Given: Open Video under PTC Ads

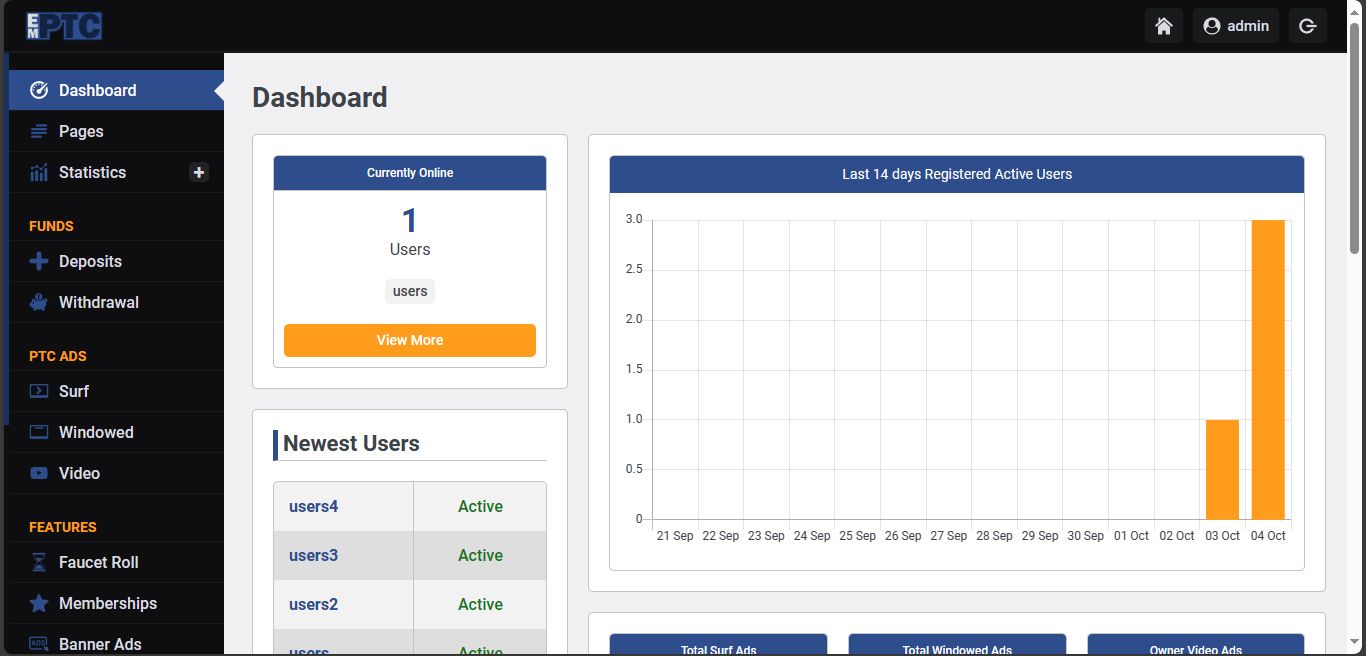Looking at the screenshot, I should pyautogui.click(x=116, y=473).
